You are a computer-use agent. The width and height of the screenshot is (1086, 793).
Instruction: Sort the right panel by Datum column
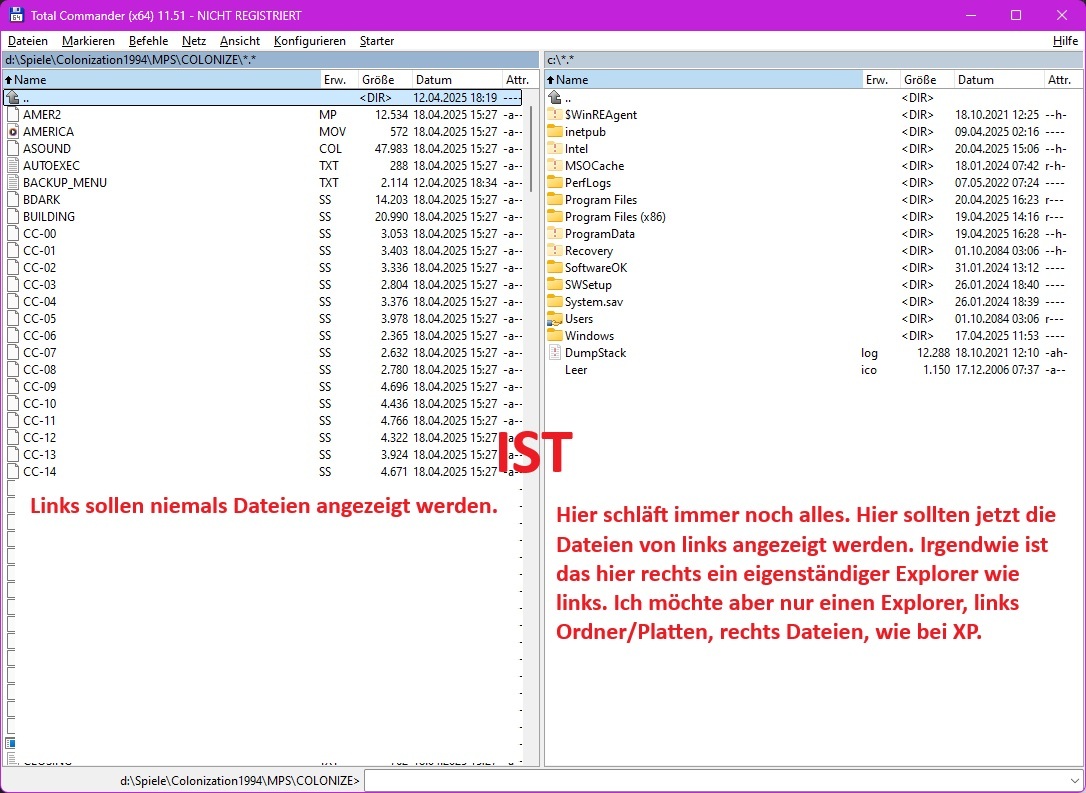click(x=1000, y=80)
